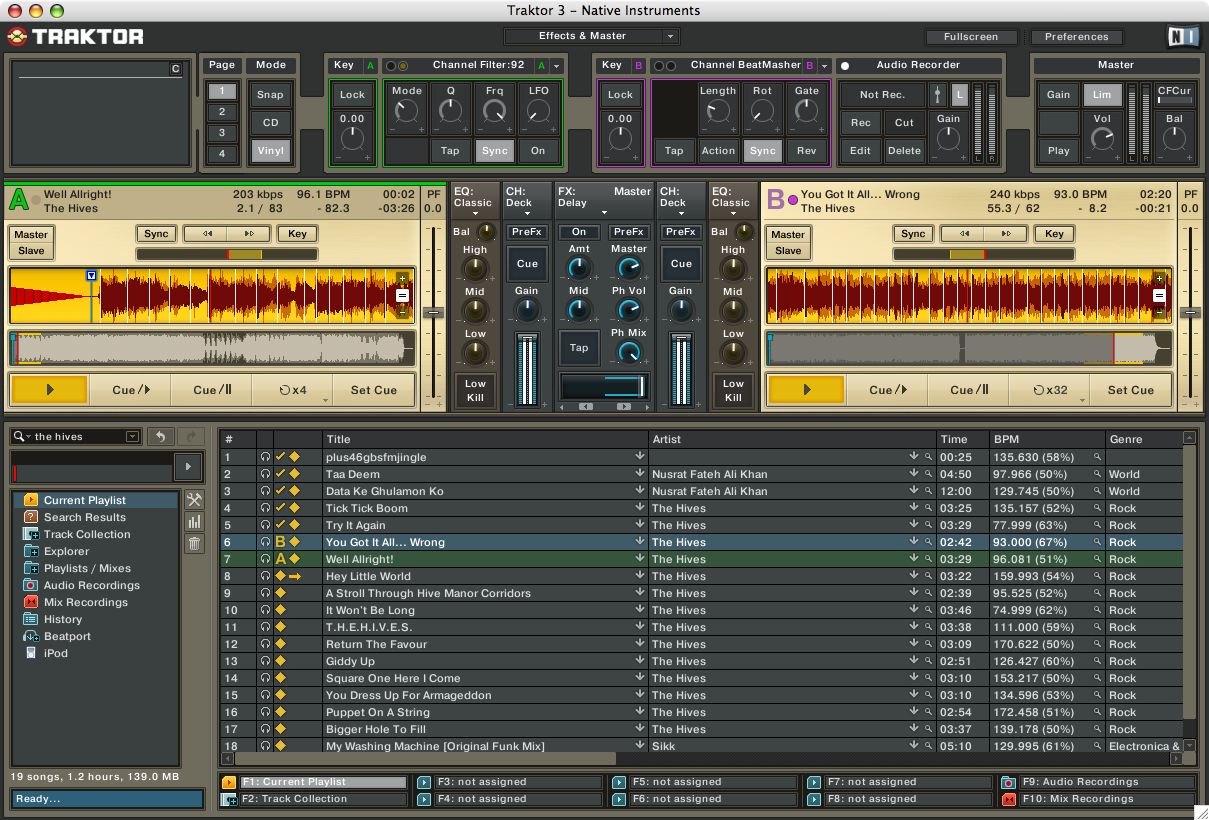Select Page 2
This screenshot has width=1209, height=820.
click(x=222, y=112)
